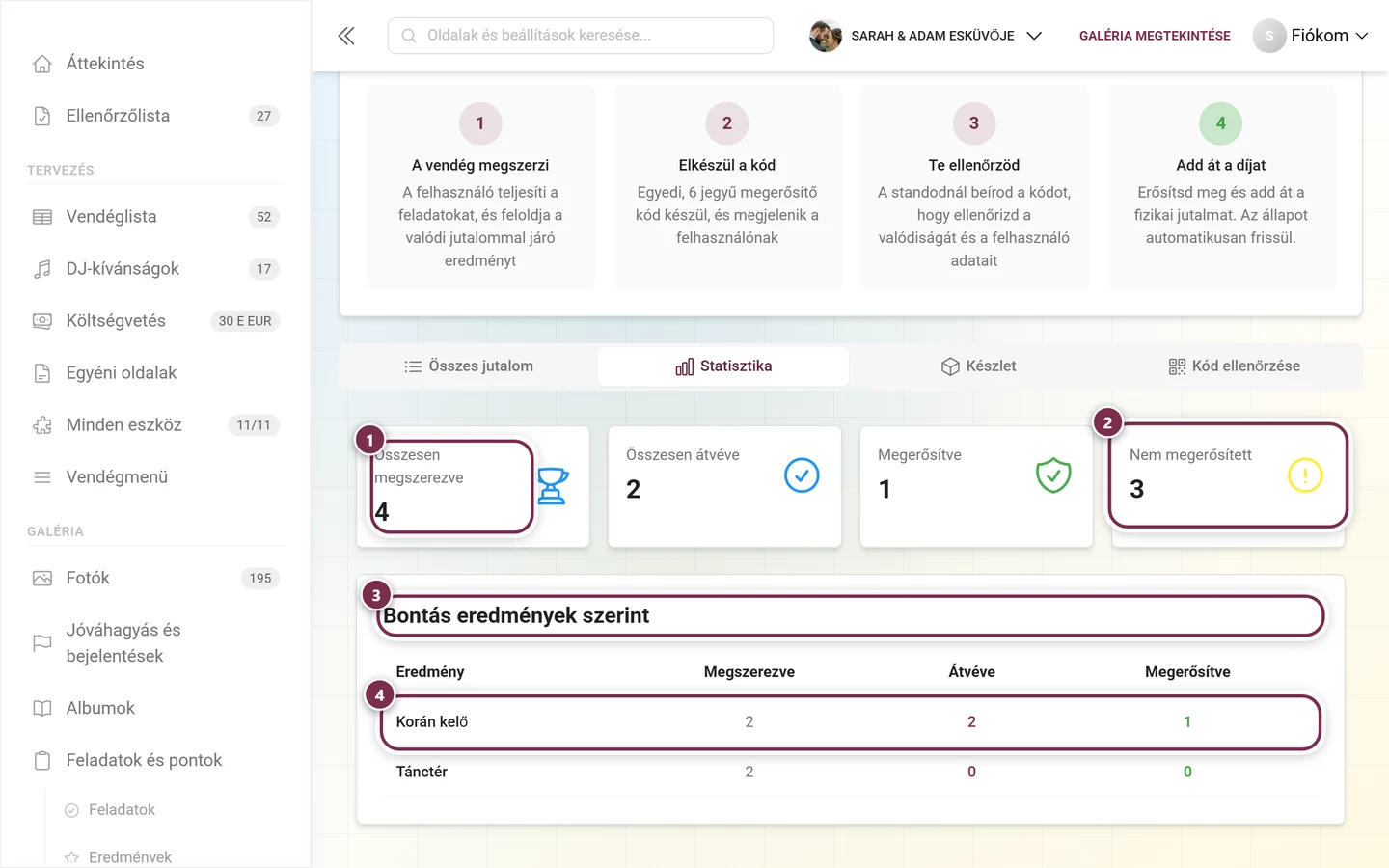This screenshot has width=1389, height=868.
Task: Go to Kód ellenőrzése tab
Action: tap(1234, 366)
